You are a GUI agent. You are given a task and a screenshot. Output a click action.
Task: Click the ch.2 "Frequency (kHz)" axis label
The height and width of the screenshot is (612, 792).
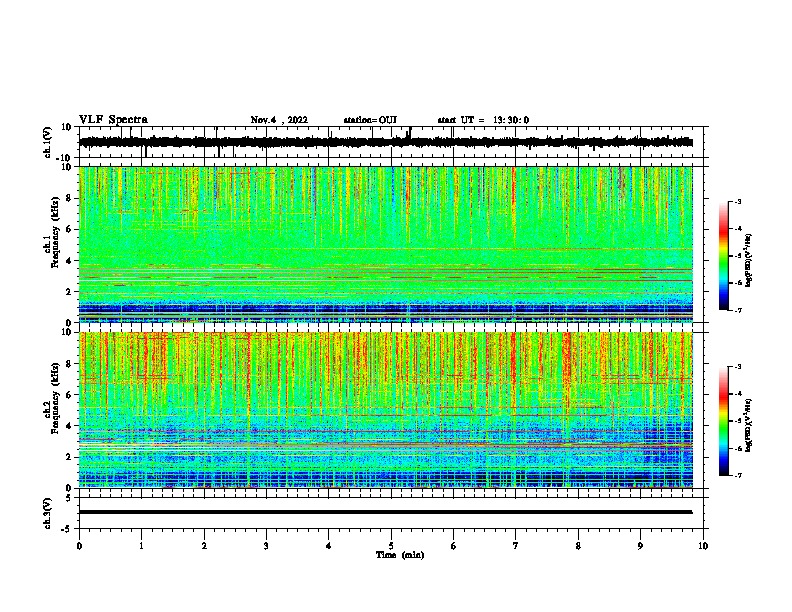click(55, 398)
